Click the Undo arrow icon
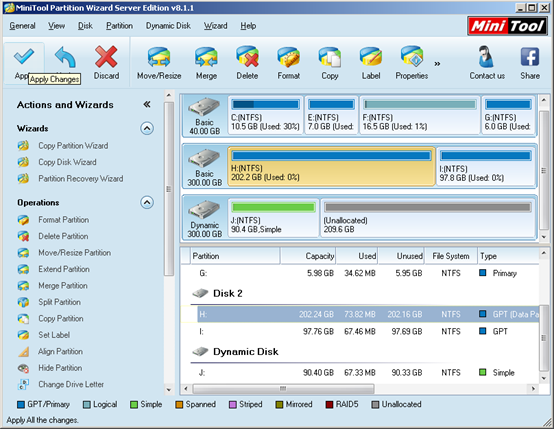Viewport: 554px width, 429px height. tap(65, 57)
